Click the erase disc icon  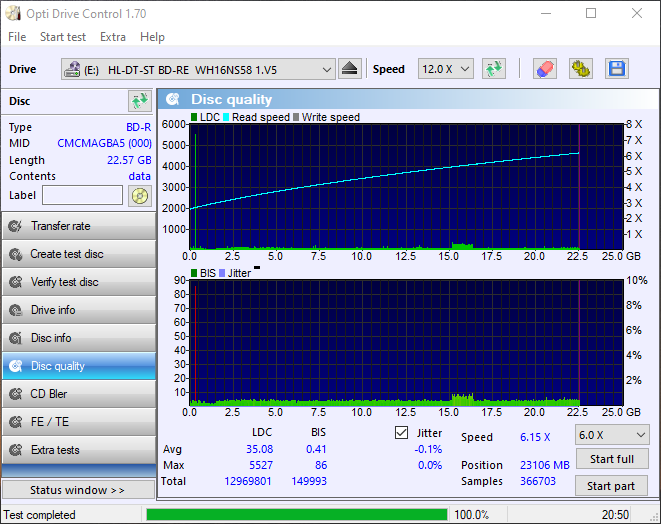tap(544, 69)
